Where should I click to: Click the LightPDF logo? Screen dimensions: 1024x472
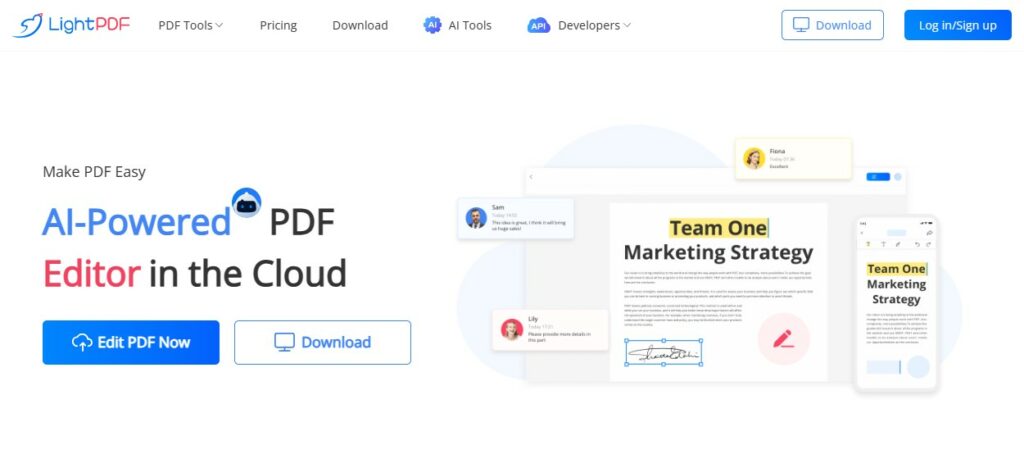(69, 25)
